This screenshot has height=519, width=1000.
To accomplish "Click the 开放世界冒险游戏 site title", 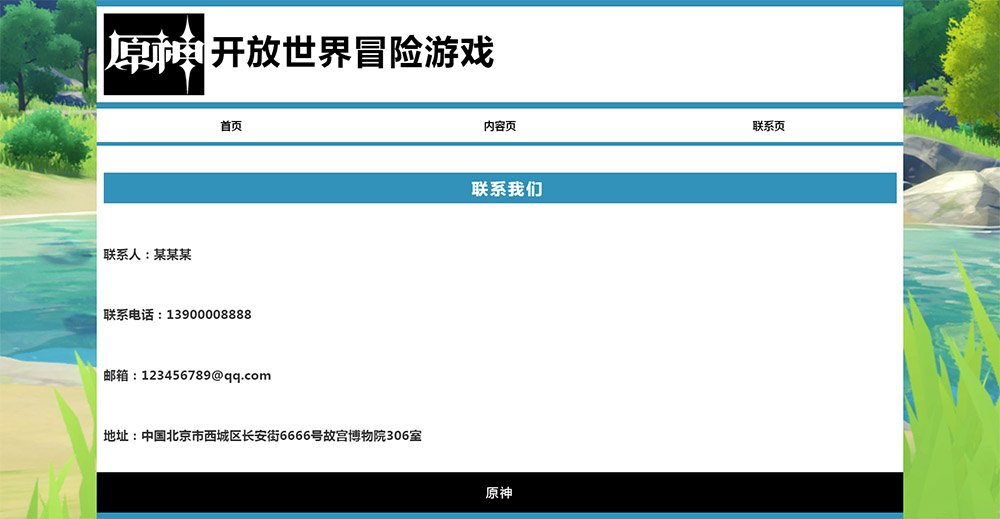I will 353,52.
